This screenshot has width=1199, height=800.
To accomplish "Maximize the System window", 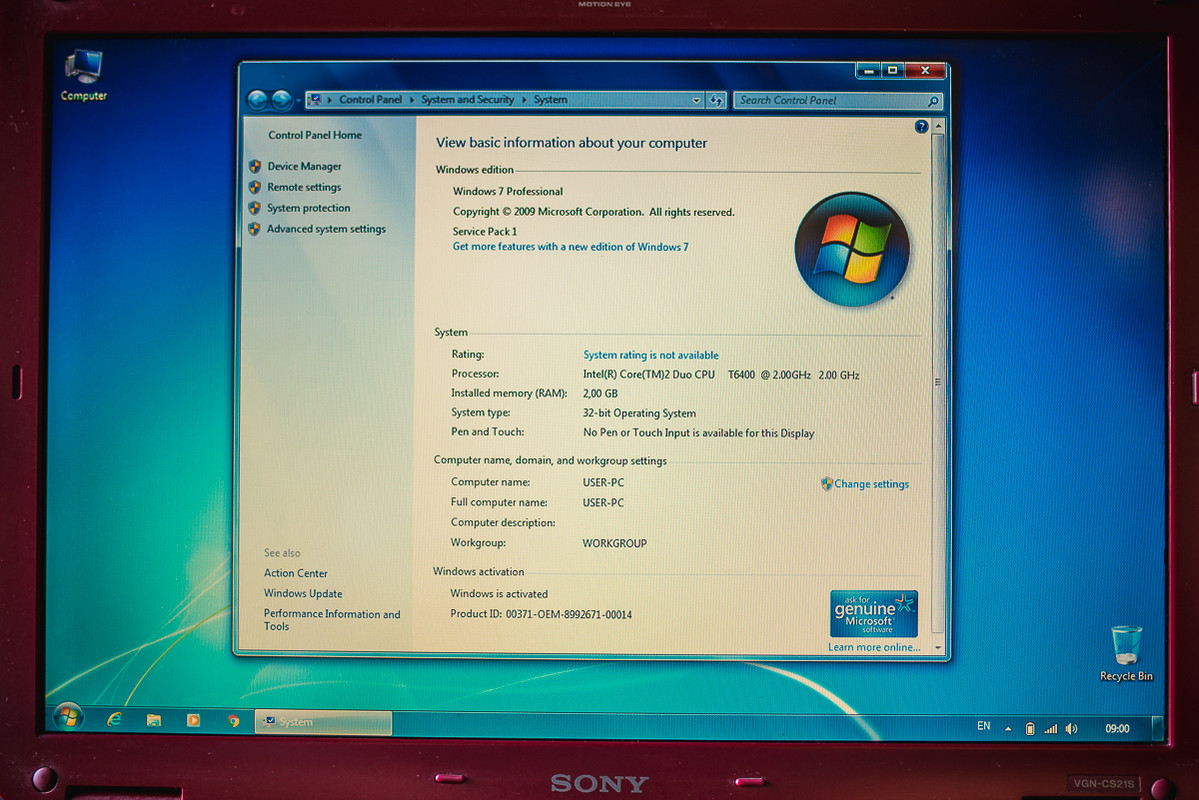I will pyautogui.click(x=892, y=71).
